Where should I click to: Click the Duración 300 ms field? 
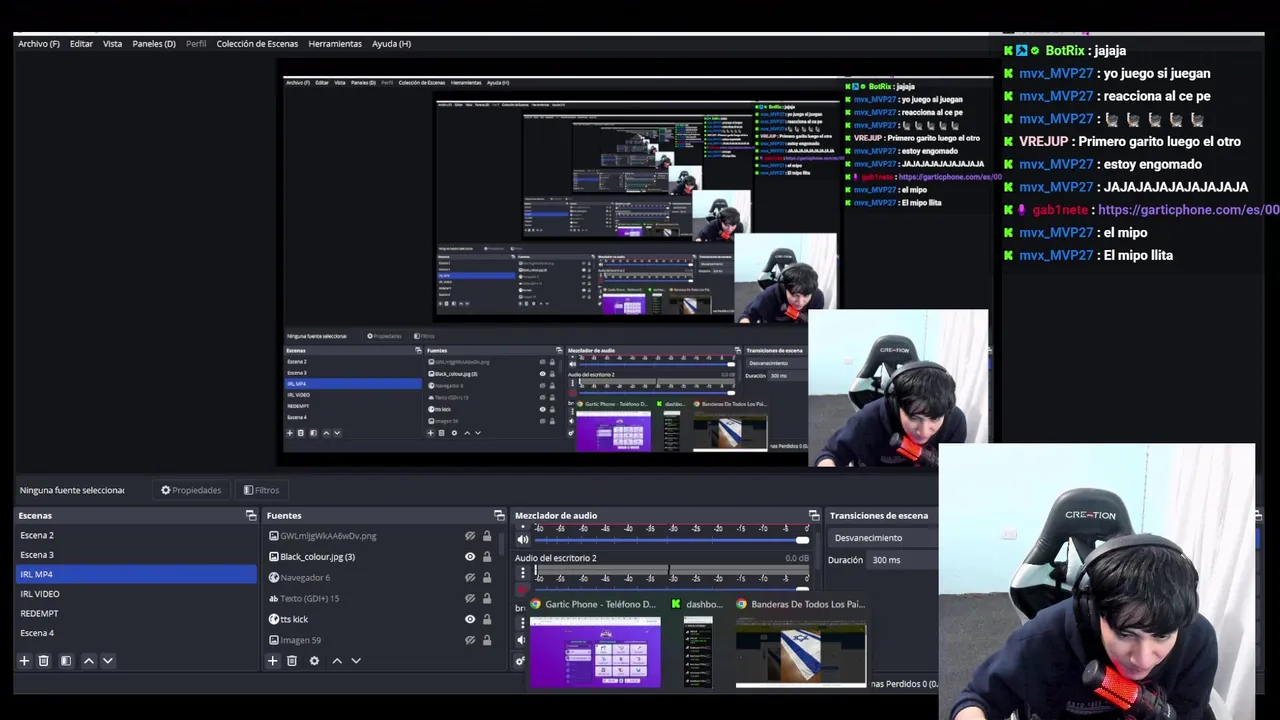point(903,560)
